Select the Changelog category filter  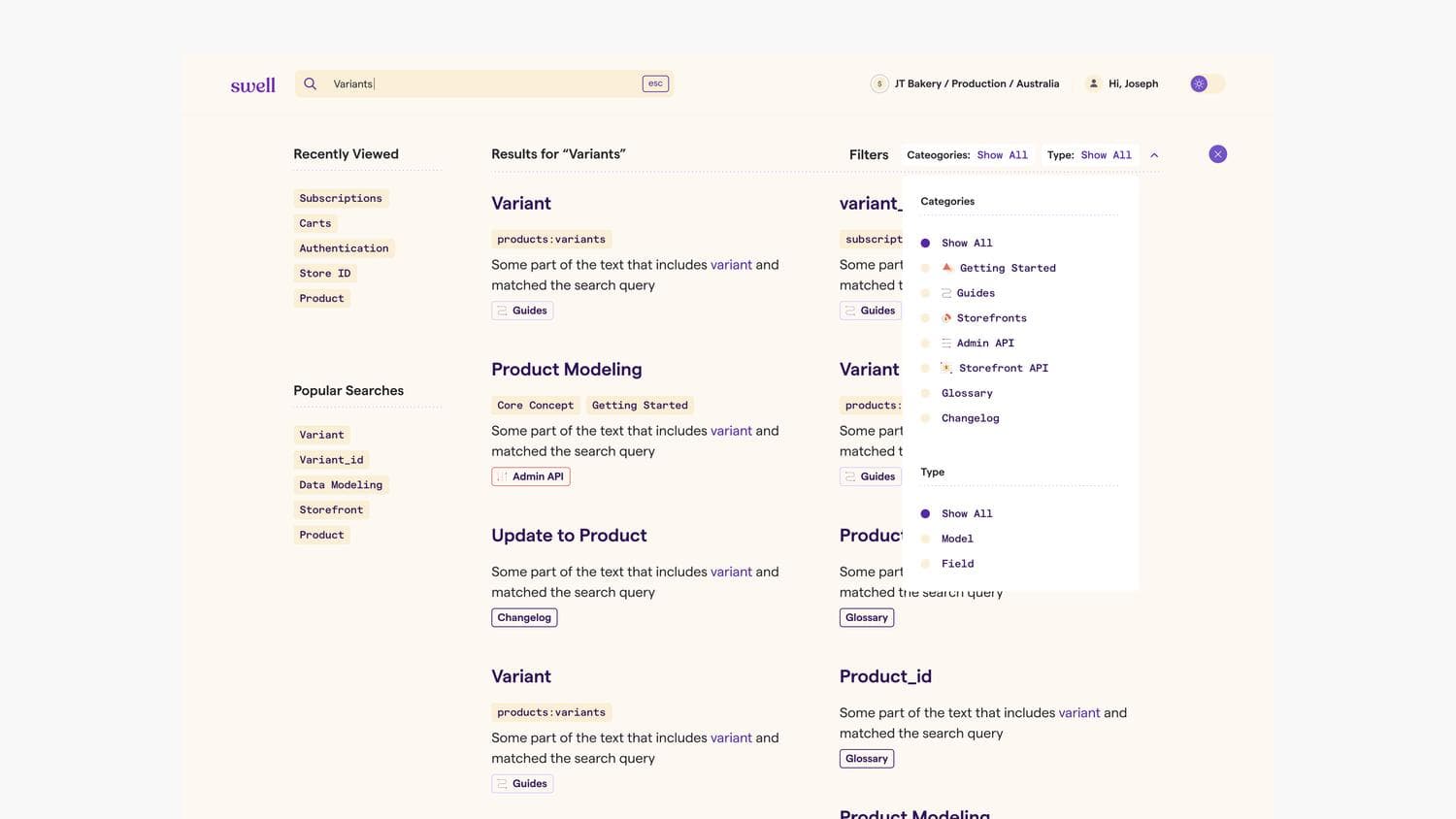[x=970, y=418]
